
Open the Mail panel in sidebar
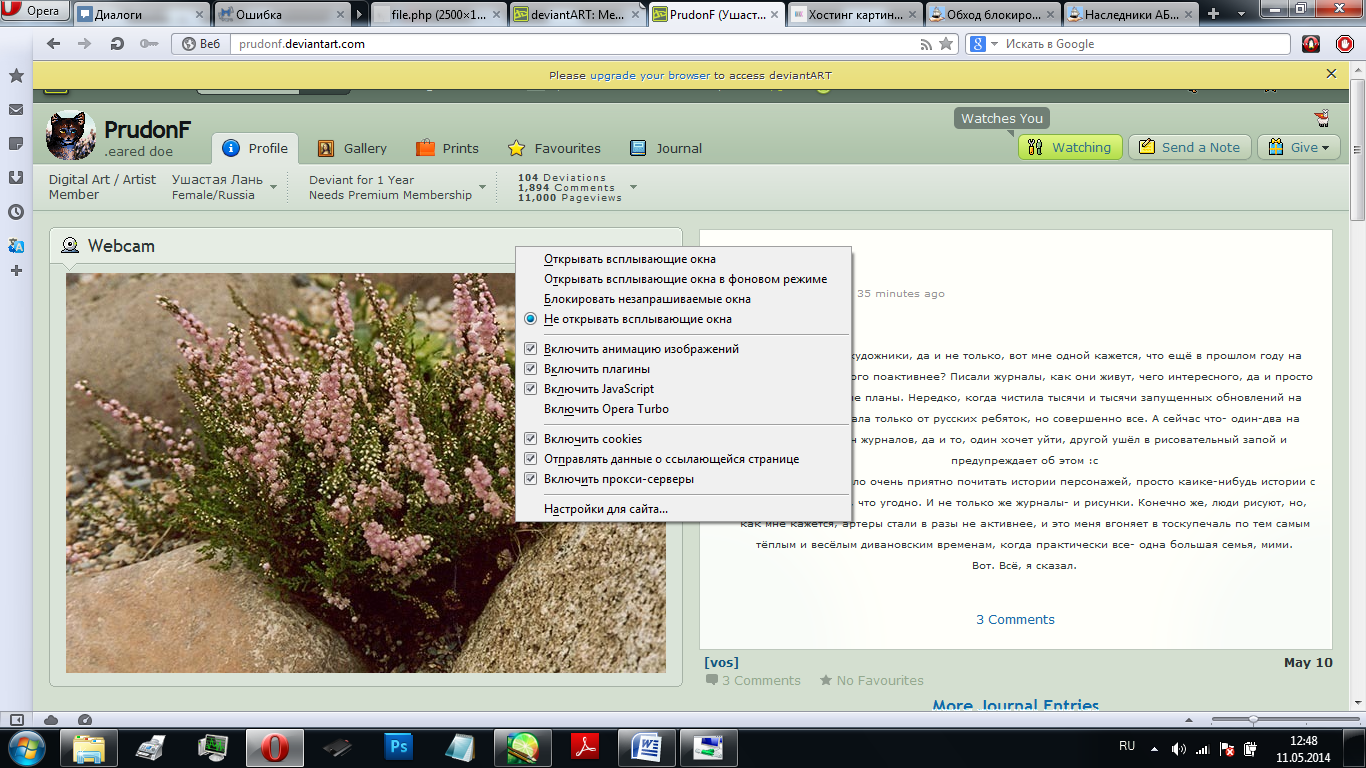tap(16, 110)
